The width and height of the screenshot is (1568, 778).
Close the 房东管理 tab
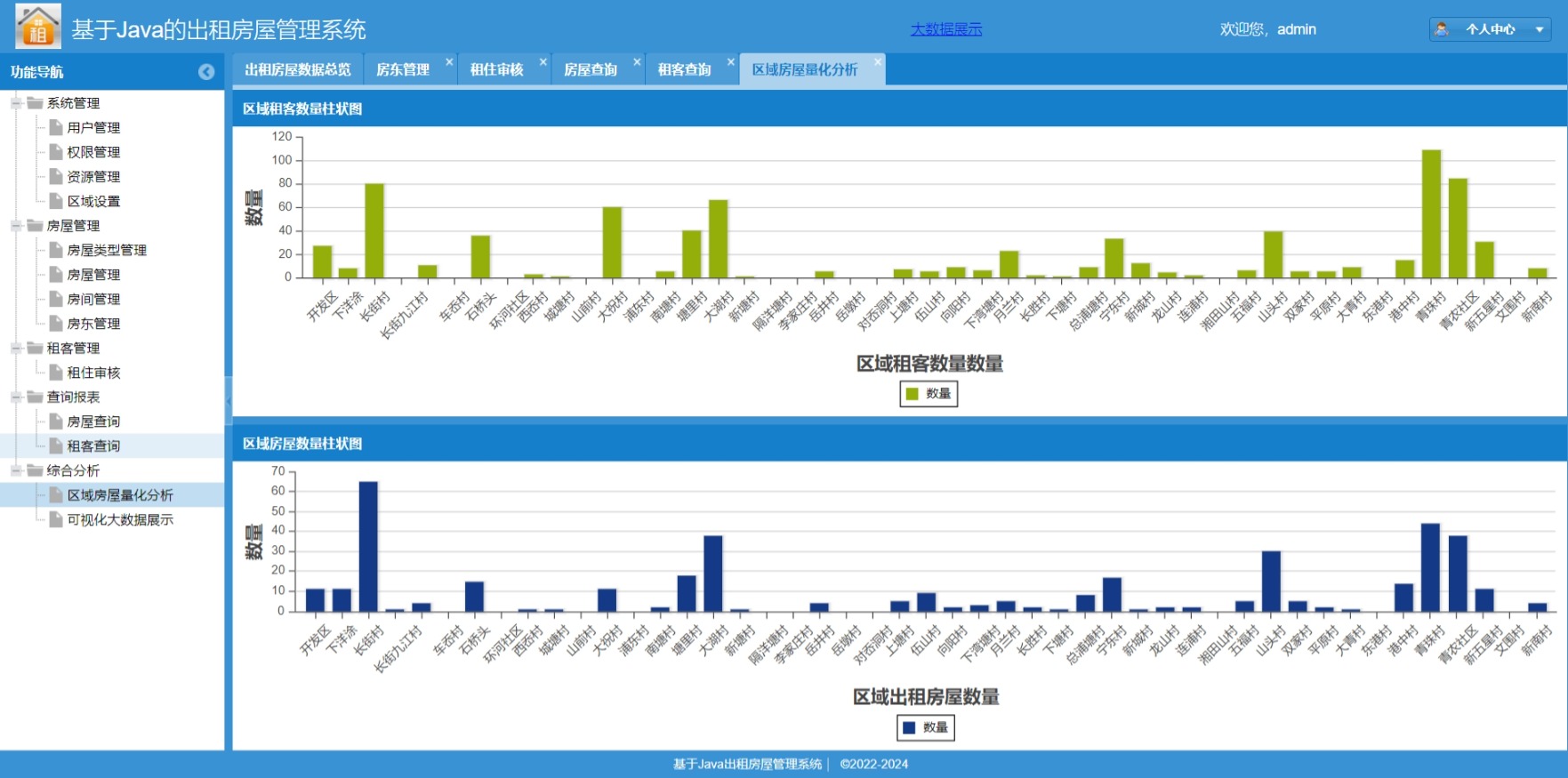(x=449, y=61)
